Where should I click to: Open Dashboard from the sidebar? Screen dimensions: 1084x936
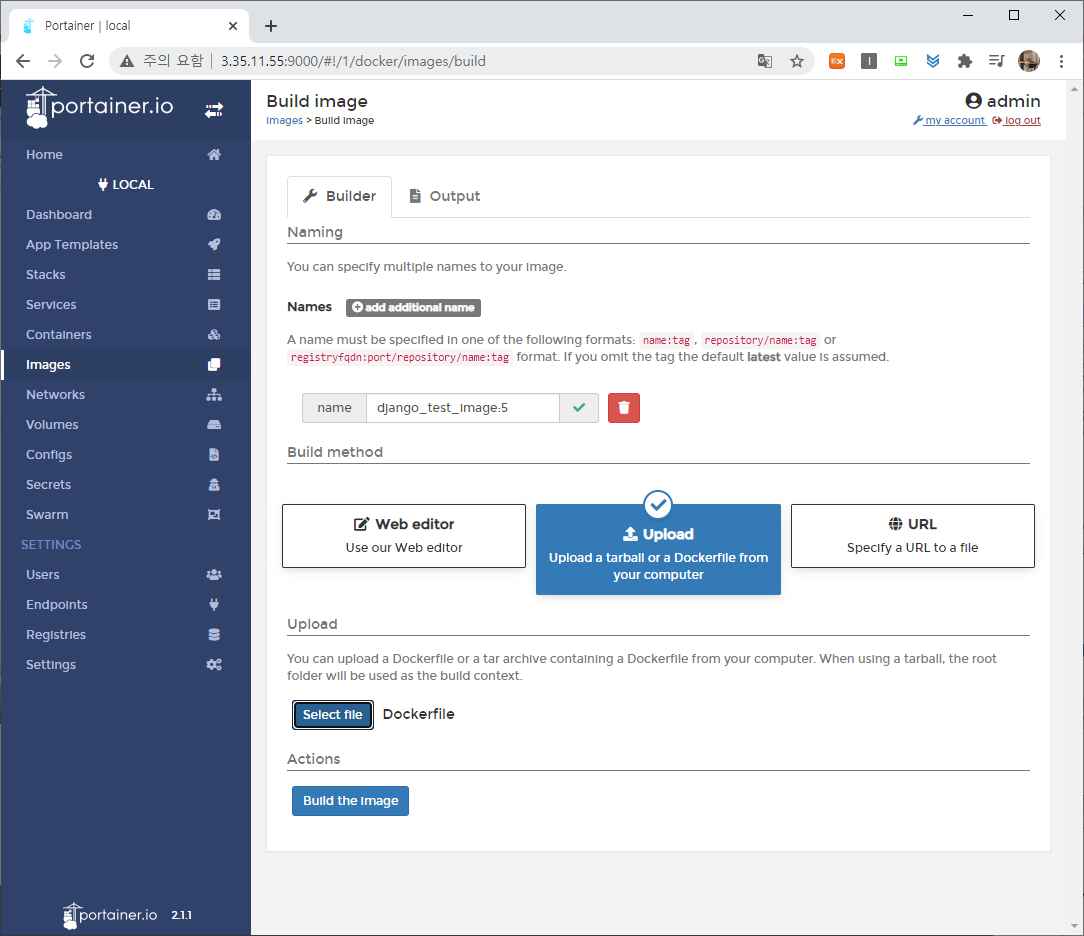[x=59, y=215]
